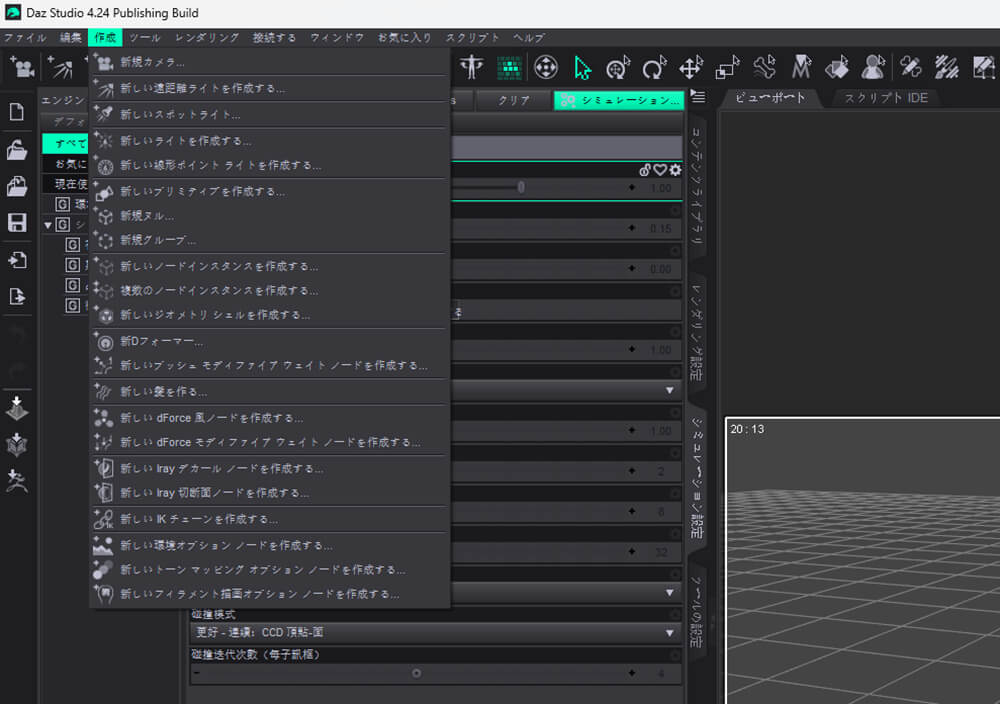
Task: Select the Rotate tool
Action: (654, 68)
